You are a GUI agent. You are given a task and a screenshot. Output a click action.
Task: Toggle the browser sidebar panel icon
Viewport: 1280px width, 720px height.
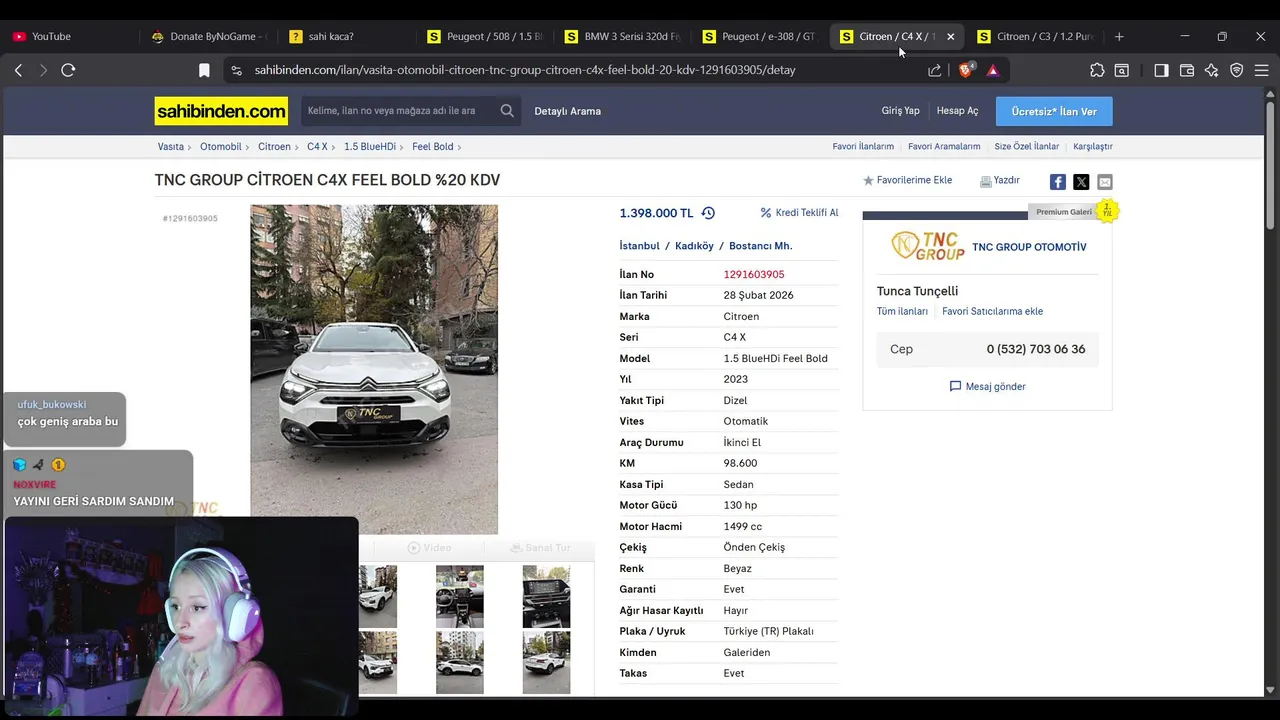(x=1161, y=70)
